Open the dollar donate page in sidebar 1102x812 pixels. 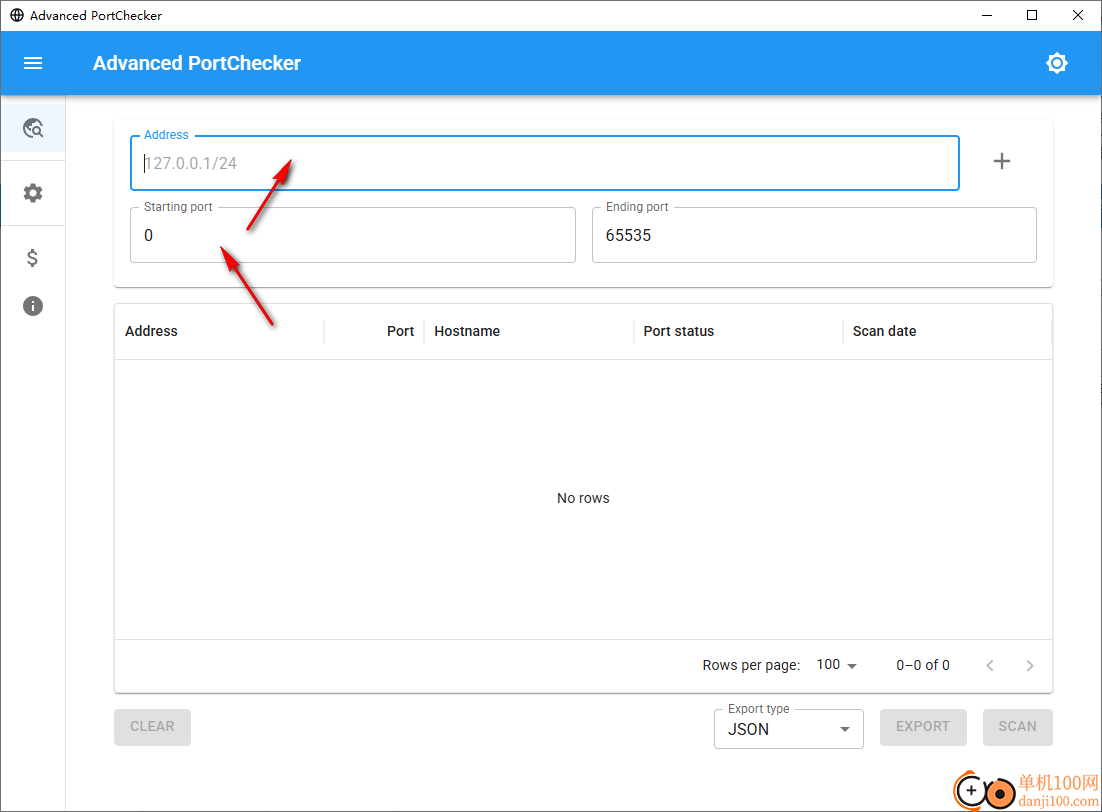(x=32, y=258)
